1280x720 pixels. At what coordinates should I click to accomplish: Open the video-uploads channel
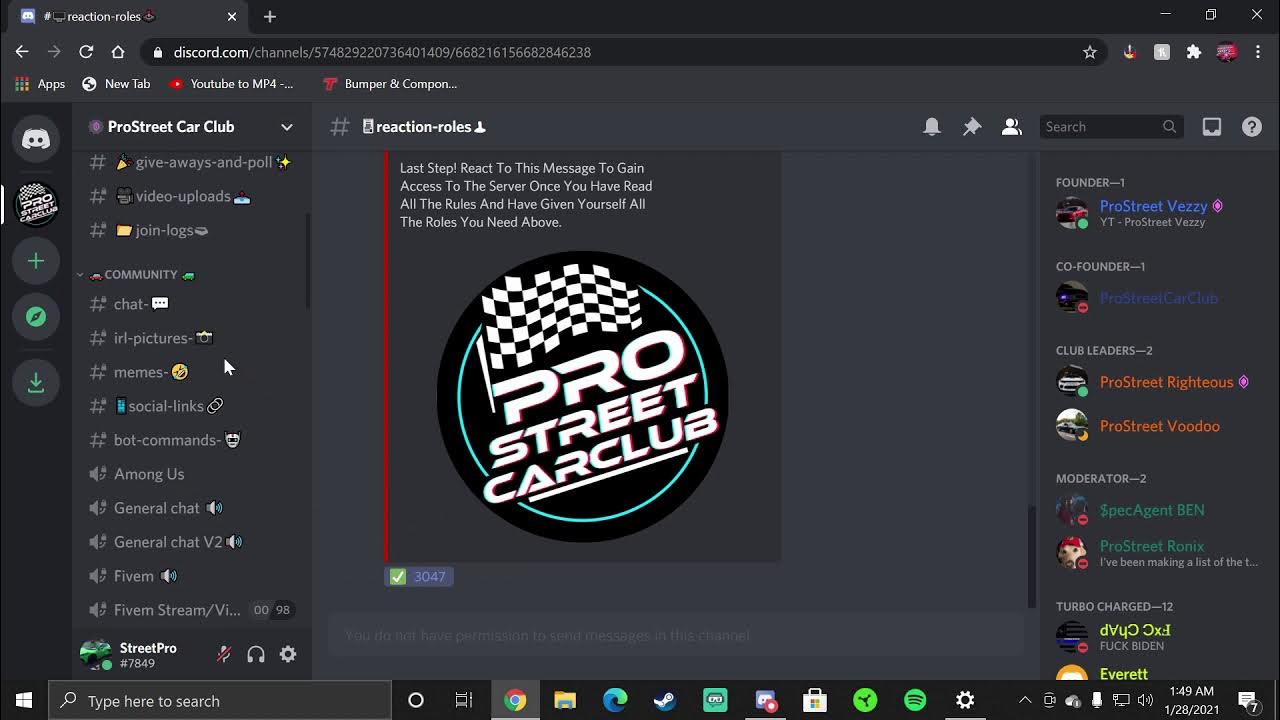click(x=191, y=196)
